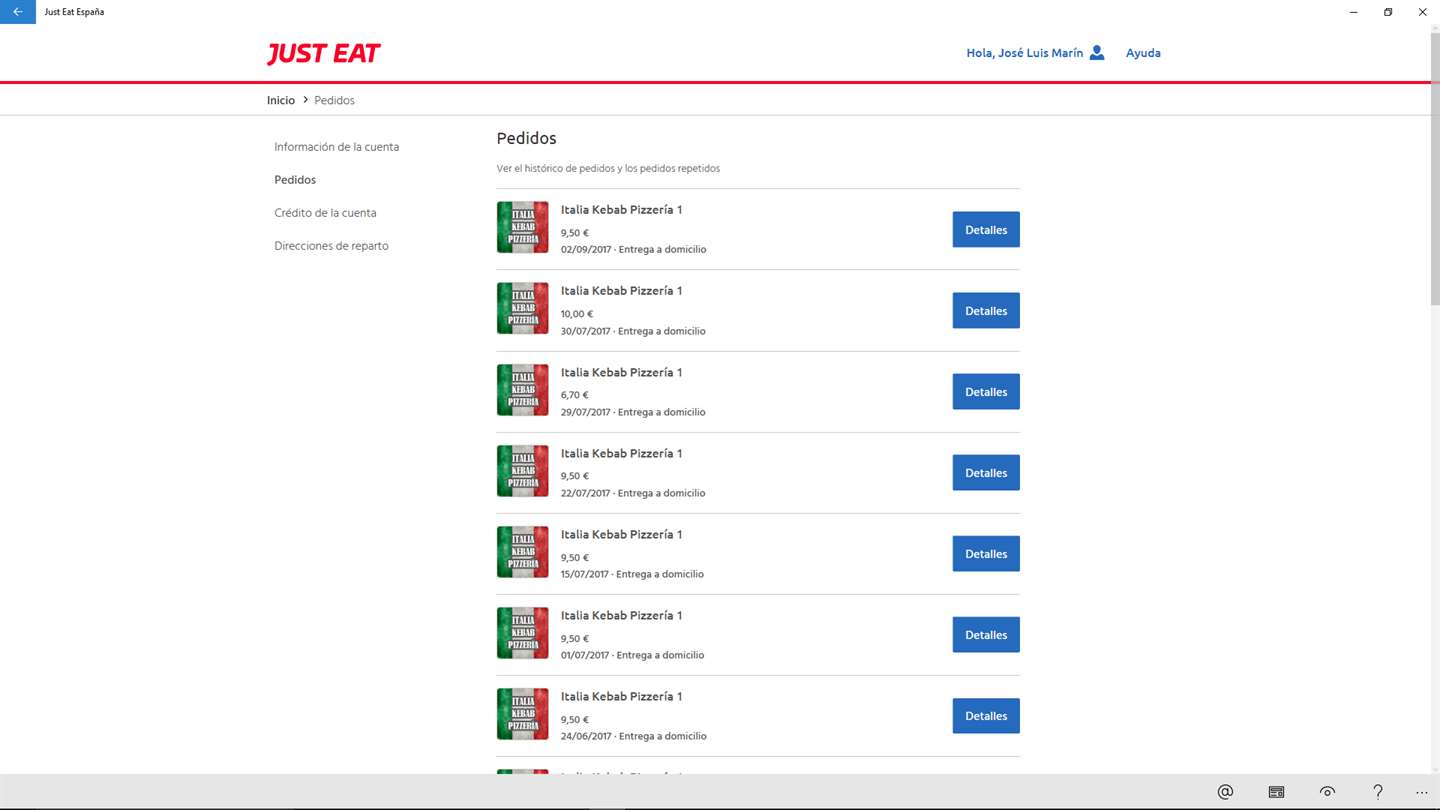Open Direcciones de reparto section

331,246
